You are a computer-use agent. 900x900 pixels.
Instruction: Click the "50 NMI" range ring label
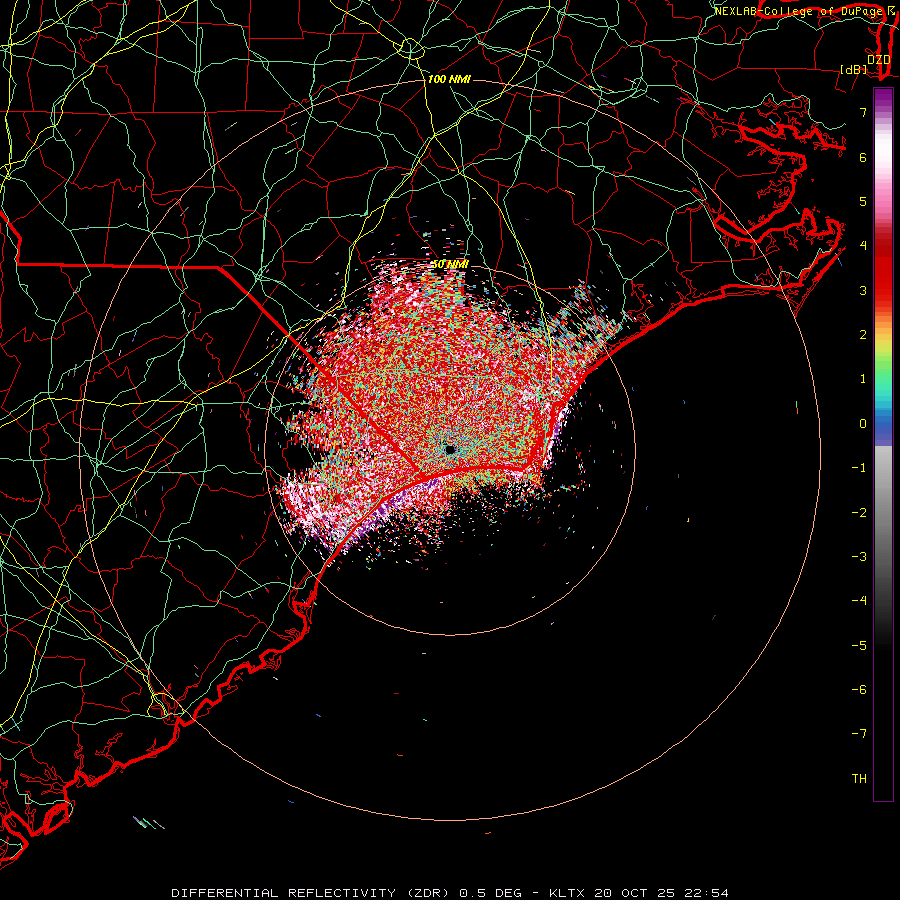point(450,264)
